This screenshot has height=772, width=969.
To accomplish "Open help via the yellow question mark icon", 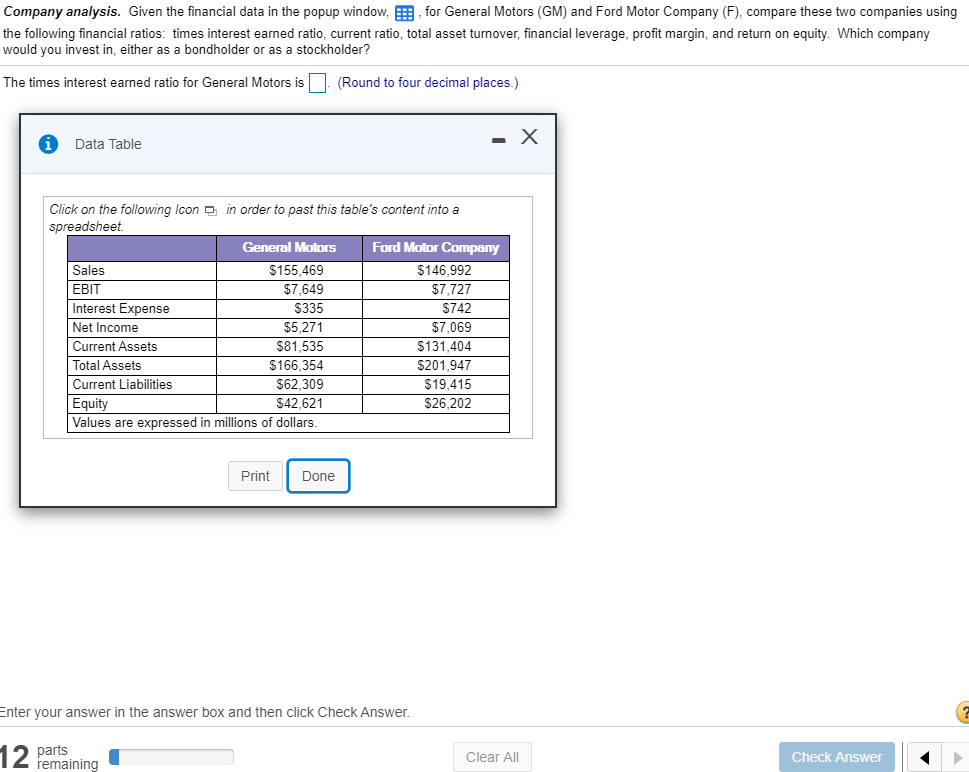I will pyautogui.click(x=963, y=712).
